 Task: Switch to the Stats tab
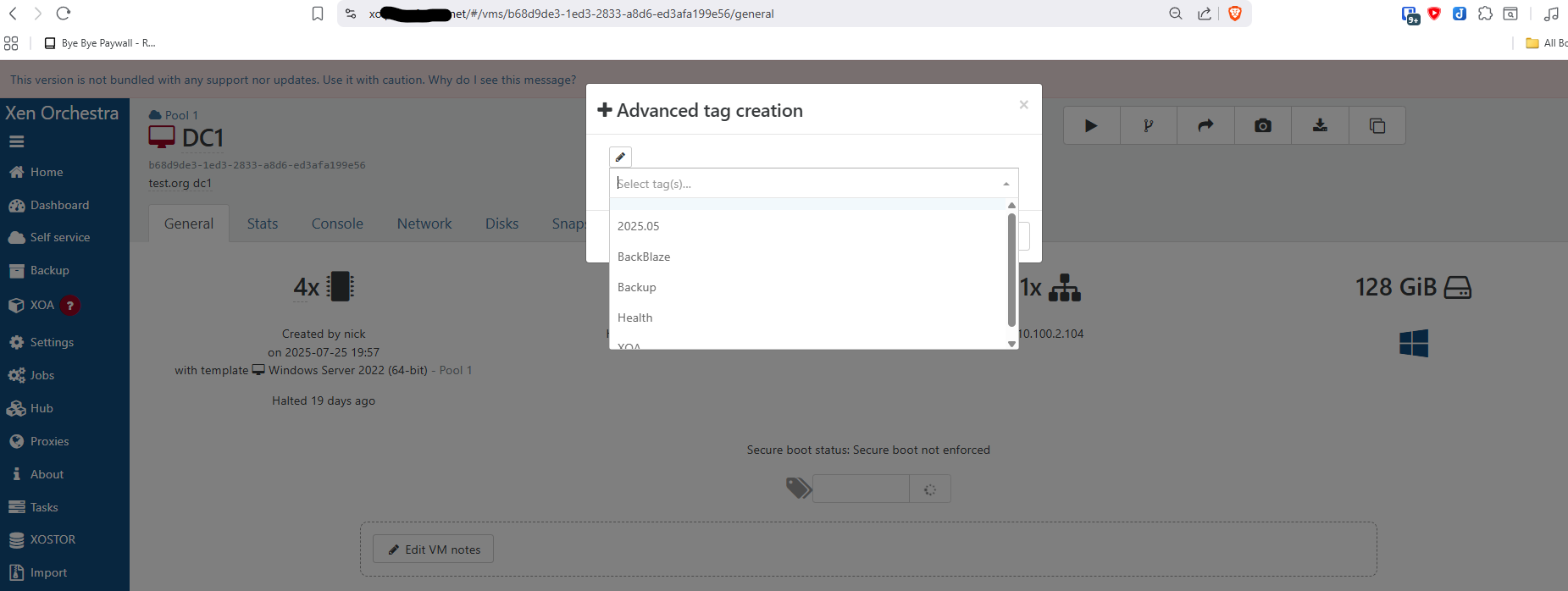[263, 224]
